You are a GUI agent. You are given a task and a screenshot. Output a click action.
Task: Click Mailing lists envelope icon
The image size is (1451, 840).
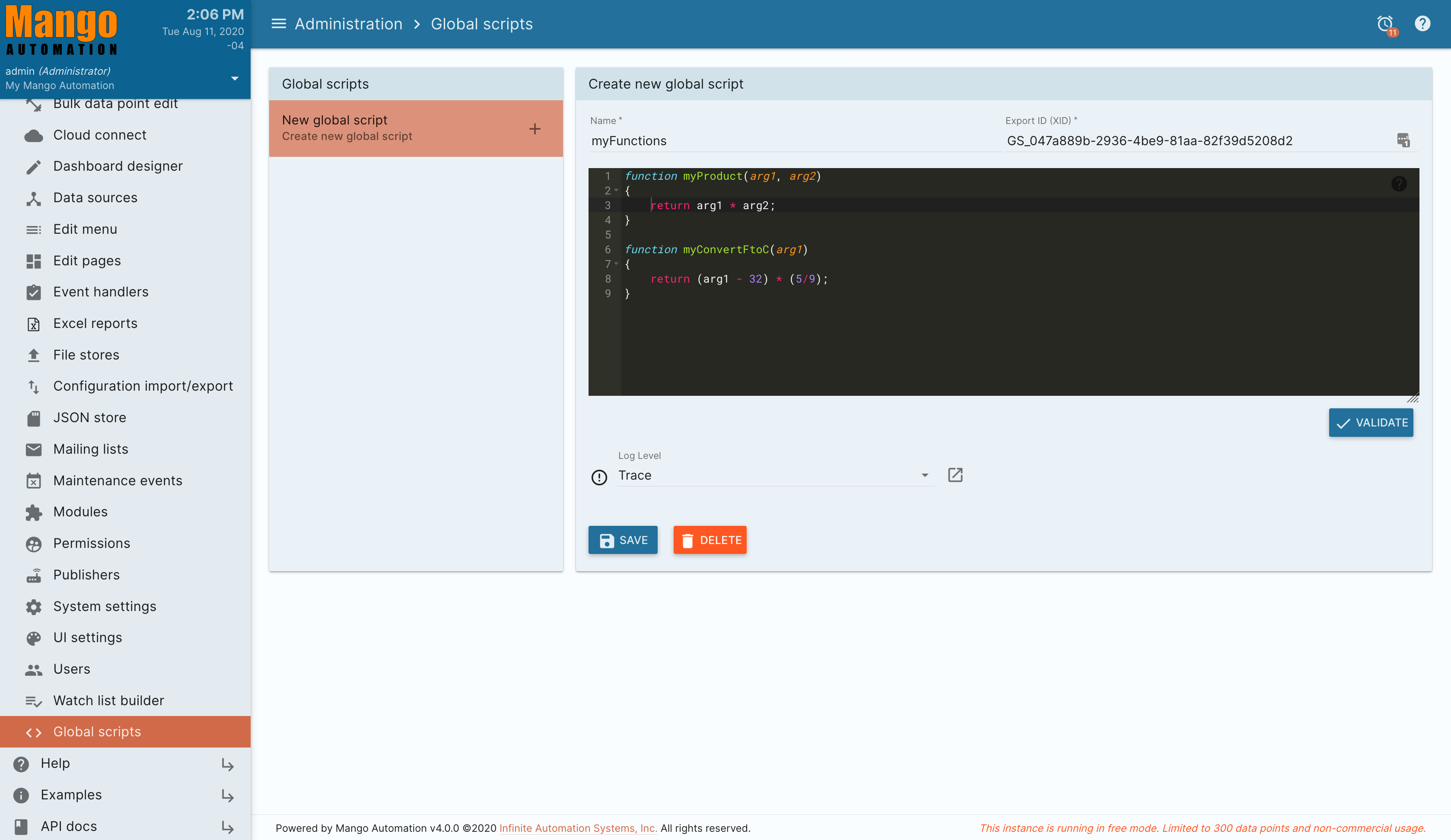(x=33, y=450)
